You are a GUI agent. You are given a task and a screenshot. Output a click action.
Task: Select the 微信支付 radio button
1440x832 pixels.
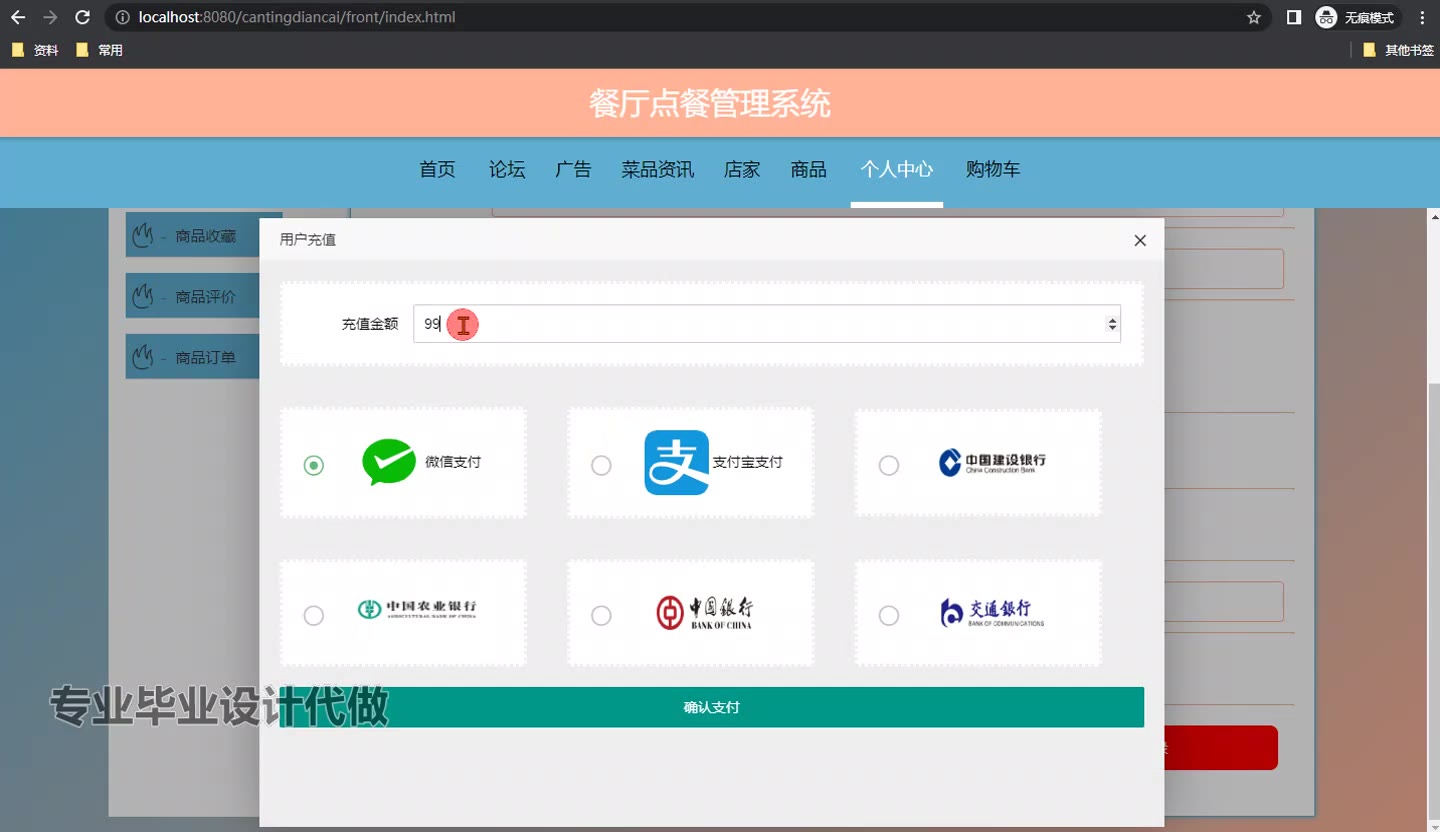pyautogui.click(x=314, y=465)
